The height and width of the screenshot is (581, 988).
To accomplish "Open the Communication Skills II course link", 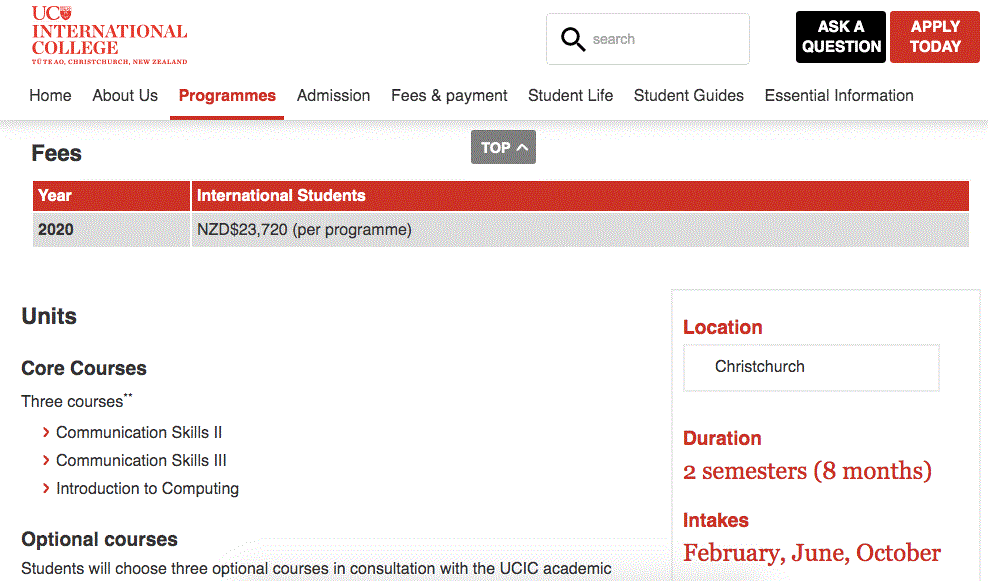I will click(139, 433).
